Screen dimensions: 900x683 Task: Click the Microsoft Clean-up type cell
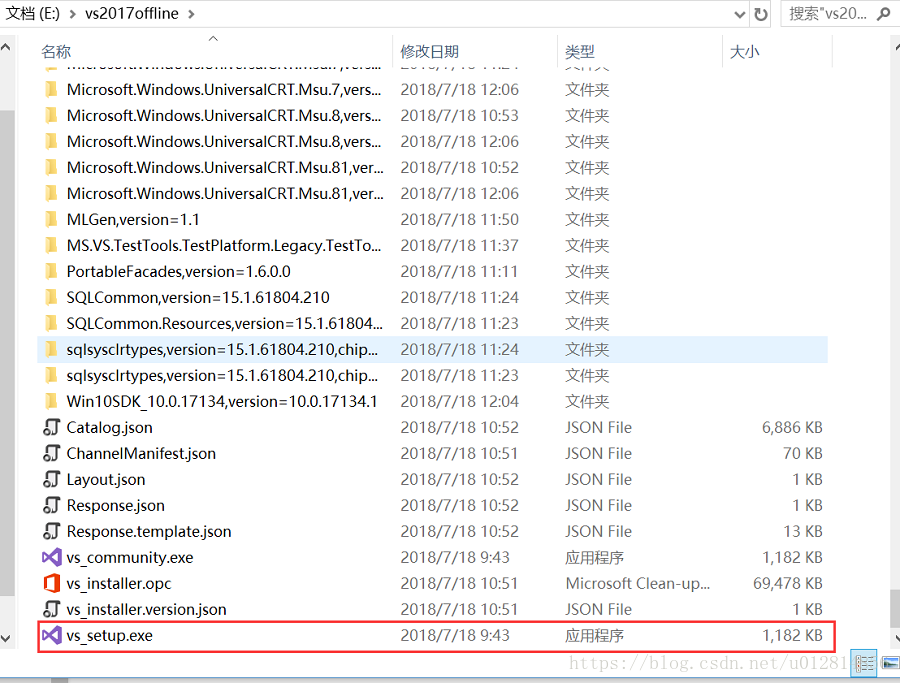638,583
